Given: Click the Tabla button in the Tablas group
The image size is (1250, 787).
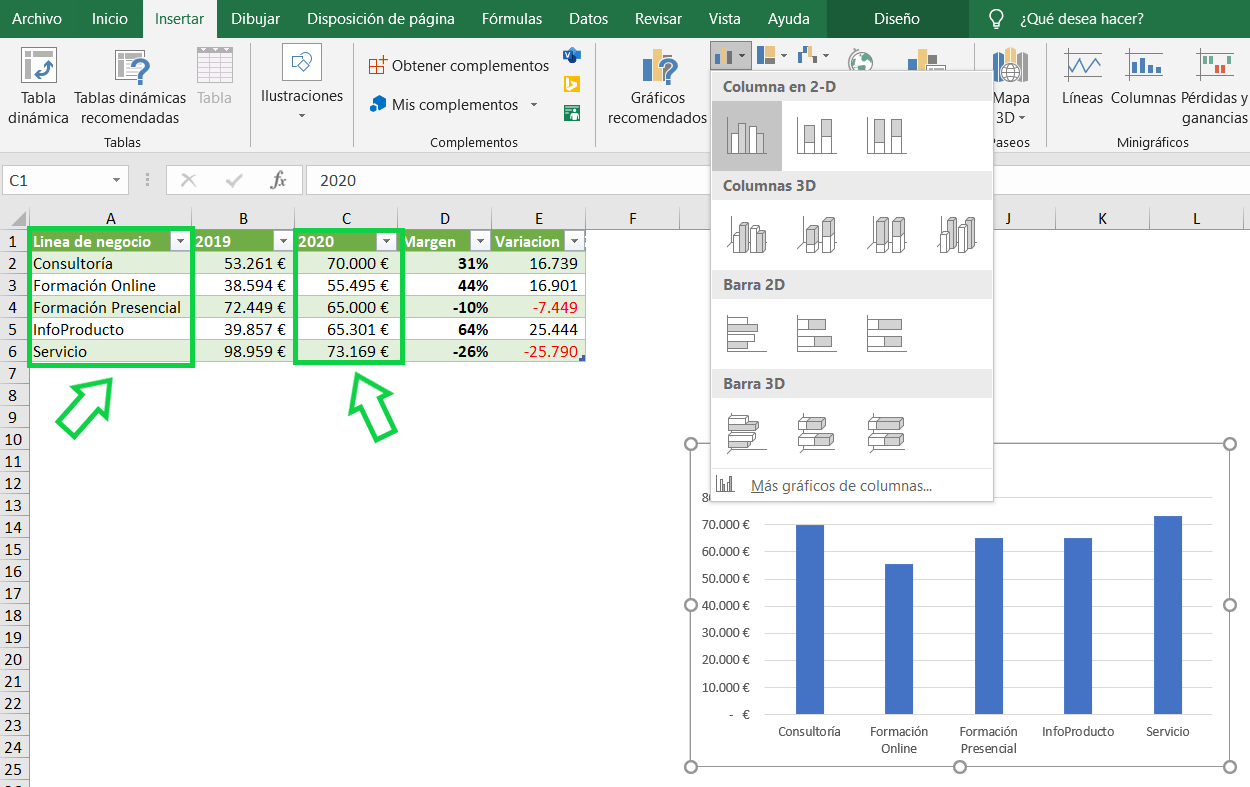Looking at the screenshot, I should (x=214, y=77).
